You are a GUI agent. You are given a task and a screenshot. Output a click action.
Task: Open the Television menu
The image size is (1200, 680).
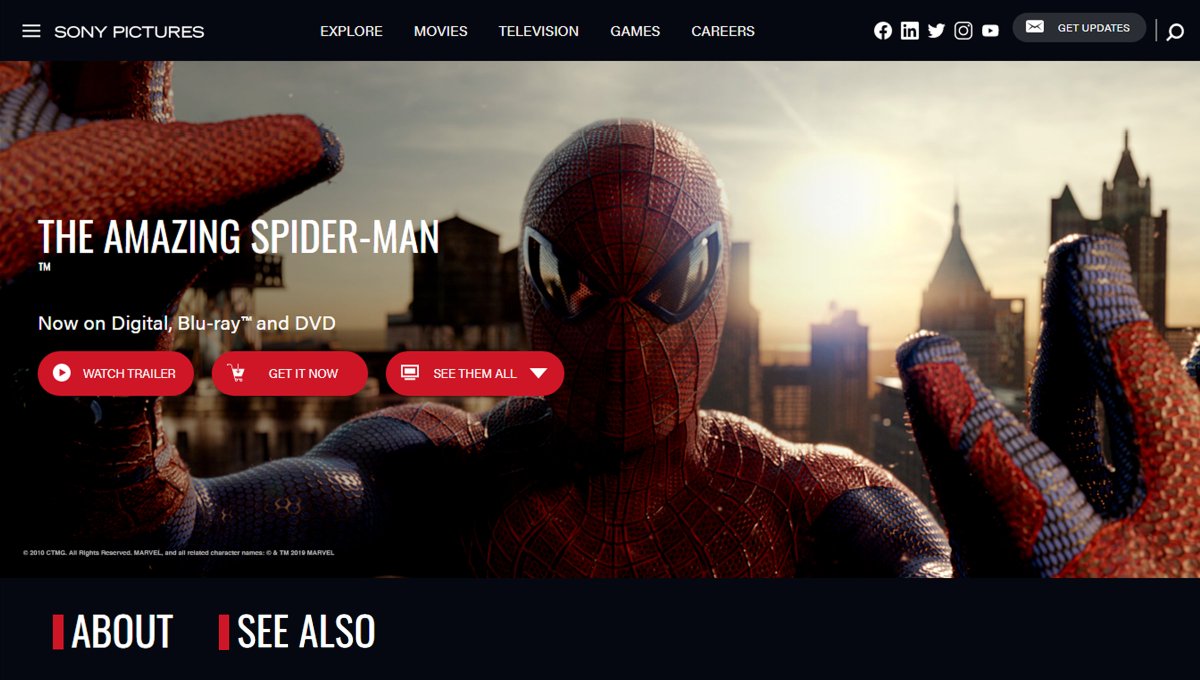(539, 31)
